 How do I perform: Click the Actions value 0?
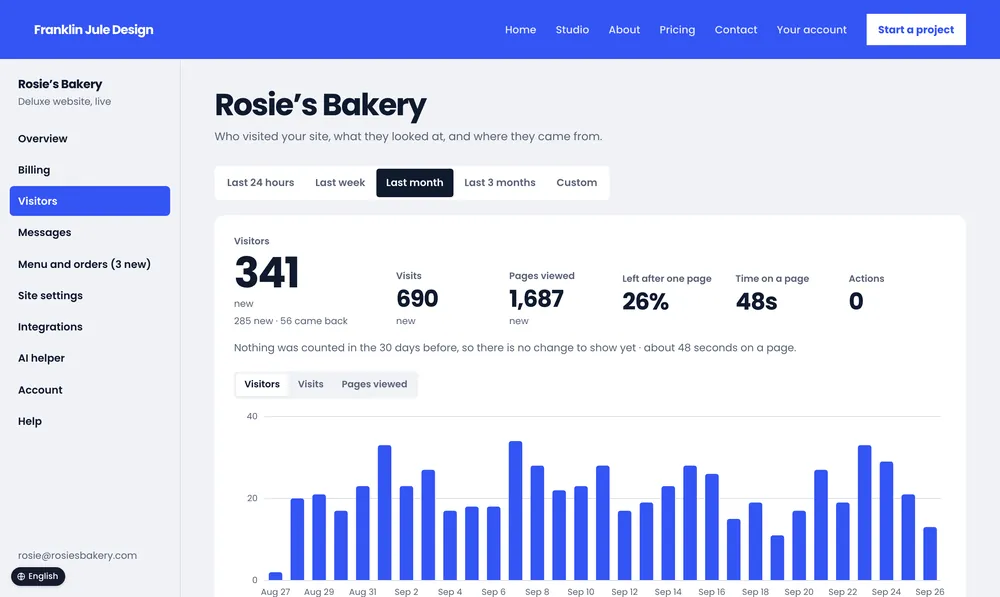point(856,301)
